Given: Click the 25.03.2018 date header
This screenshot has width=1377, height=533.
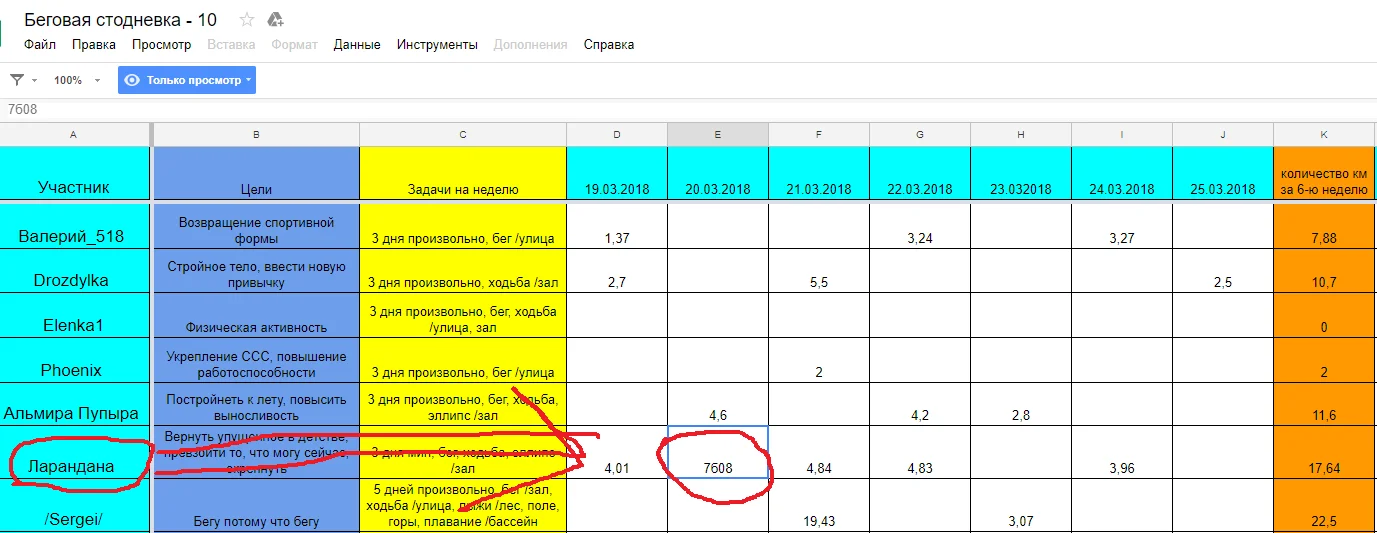Looking at the screenshot, I should [1223, 173].
